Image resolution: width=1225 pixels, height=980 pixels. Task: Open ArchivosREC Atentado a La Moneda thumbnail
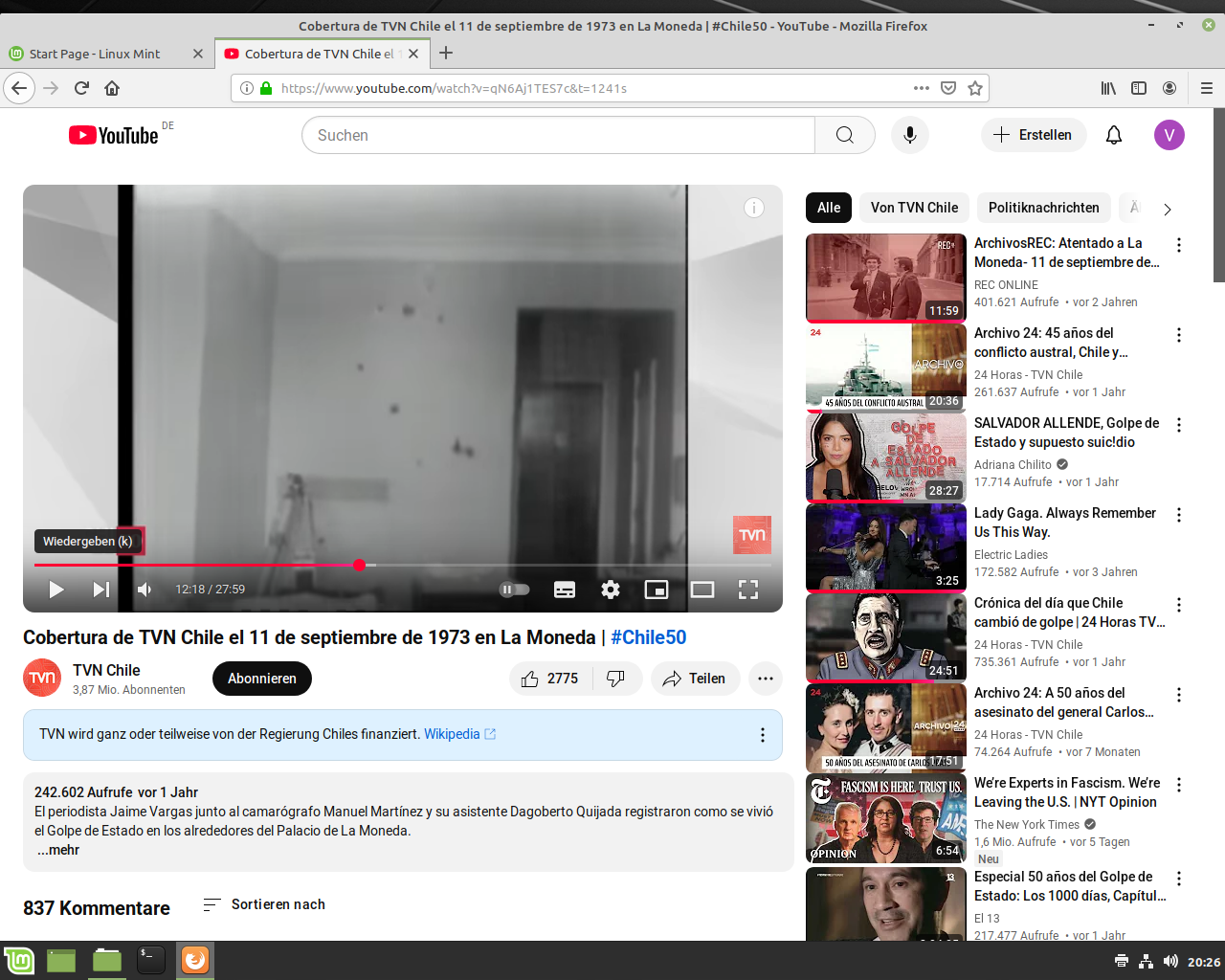886,278
